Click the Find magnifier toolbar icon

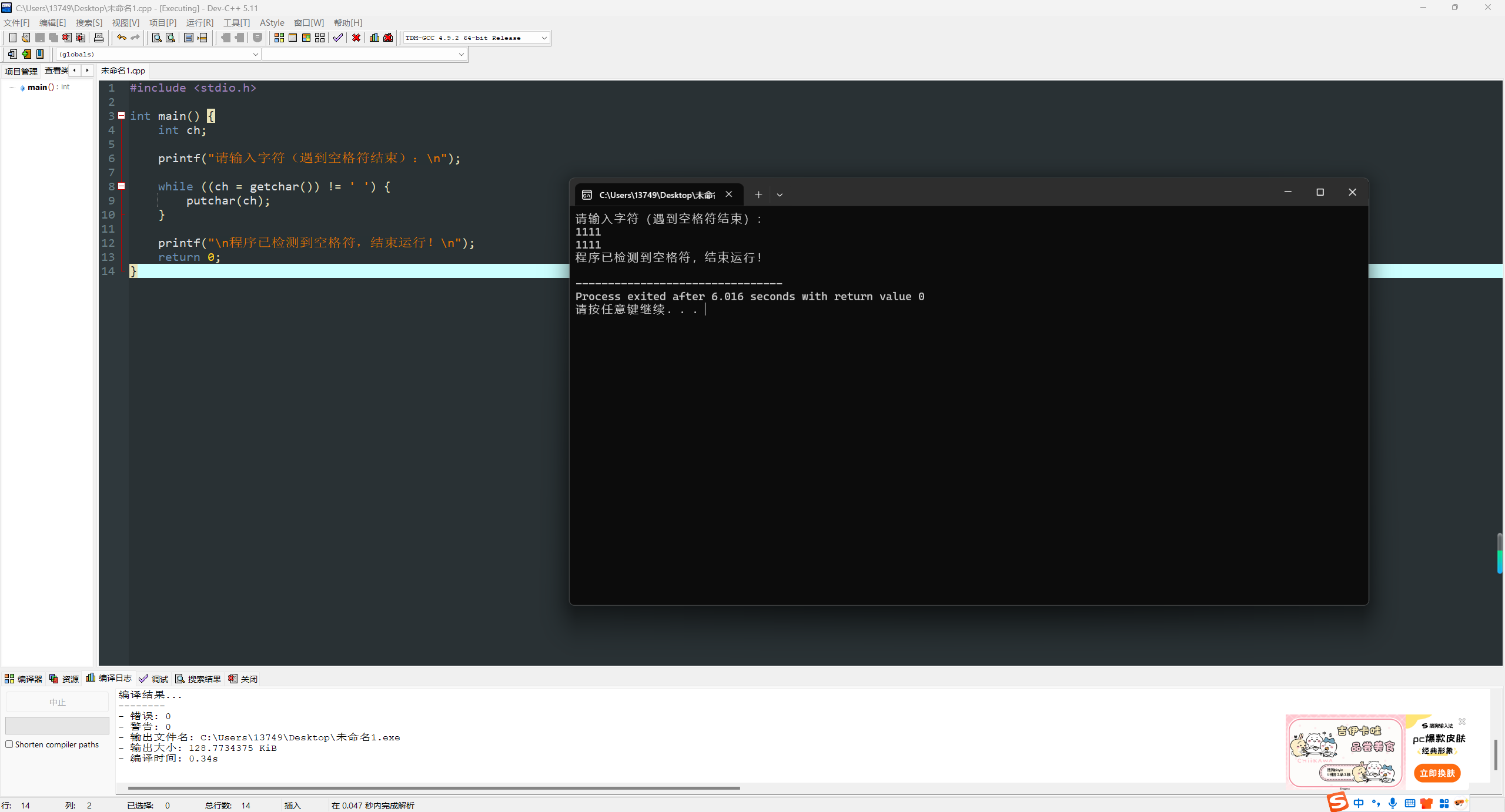(x=156, y=38)
